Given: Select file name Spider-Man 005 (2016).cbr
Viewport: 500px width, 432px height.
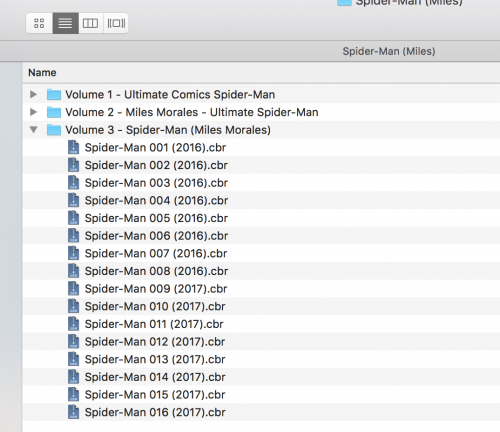Looking at the screenshot, I should point(156,218).
